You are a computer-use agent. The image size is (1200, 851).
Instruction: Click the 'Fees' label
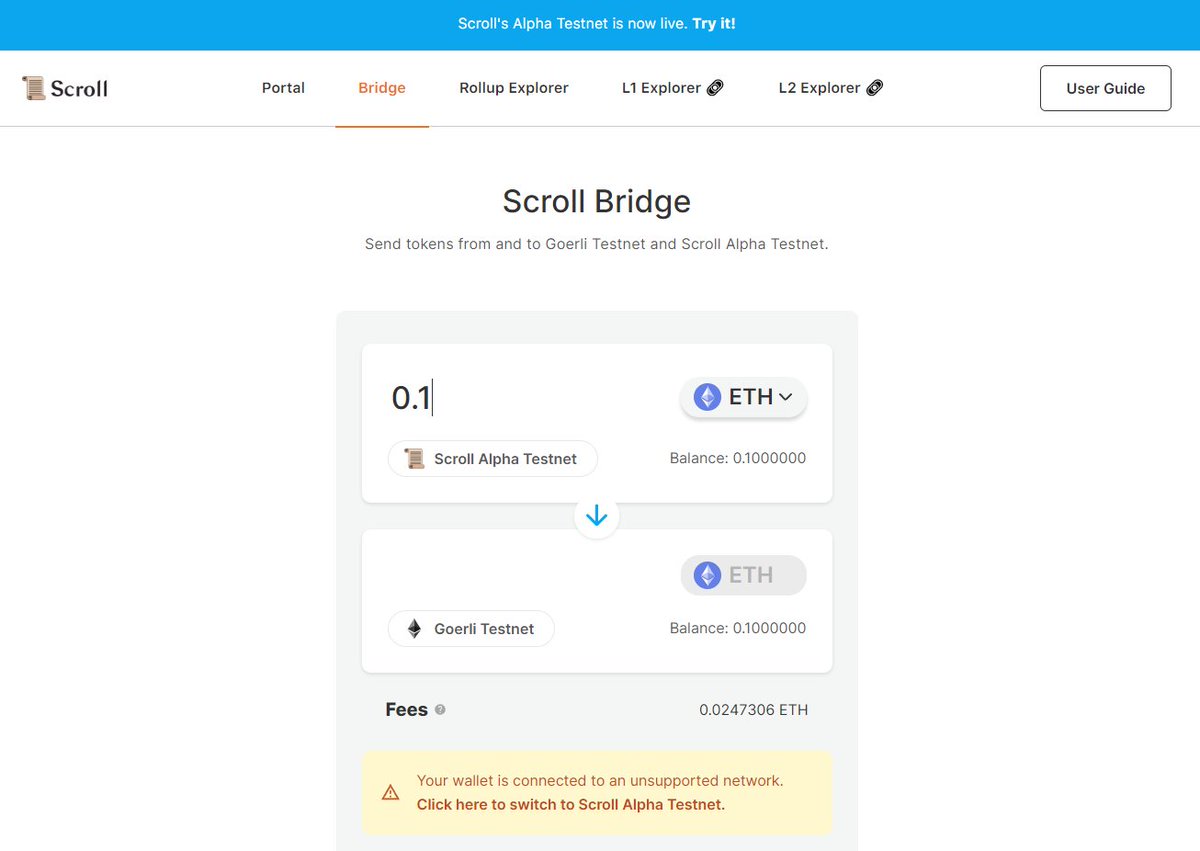pos(407,709)
